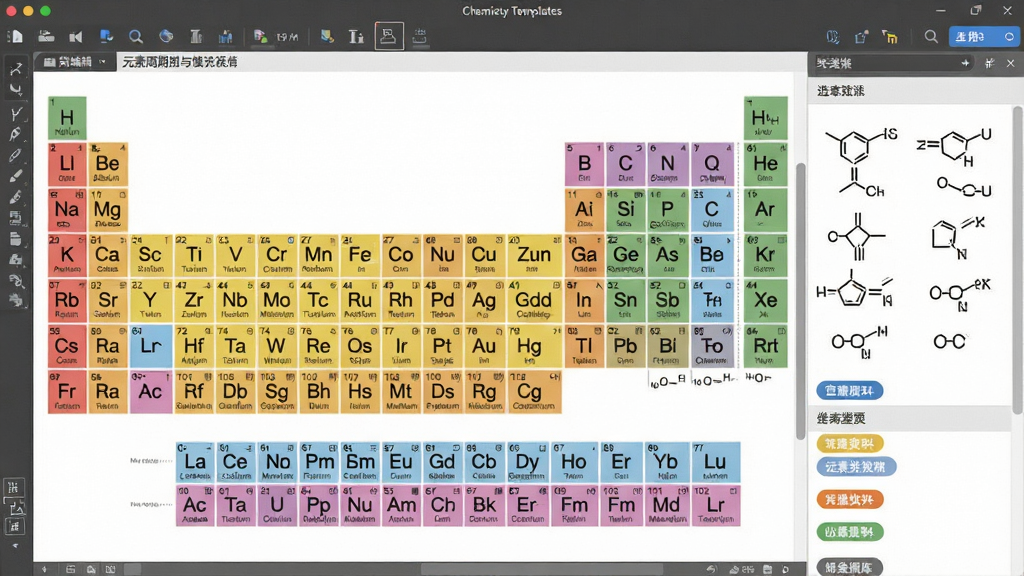Select the Xe element cell
This screenshot has width=1024, height=576.
tap(765, 300)
